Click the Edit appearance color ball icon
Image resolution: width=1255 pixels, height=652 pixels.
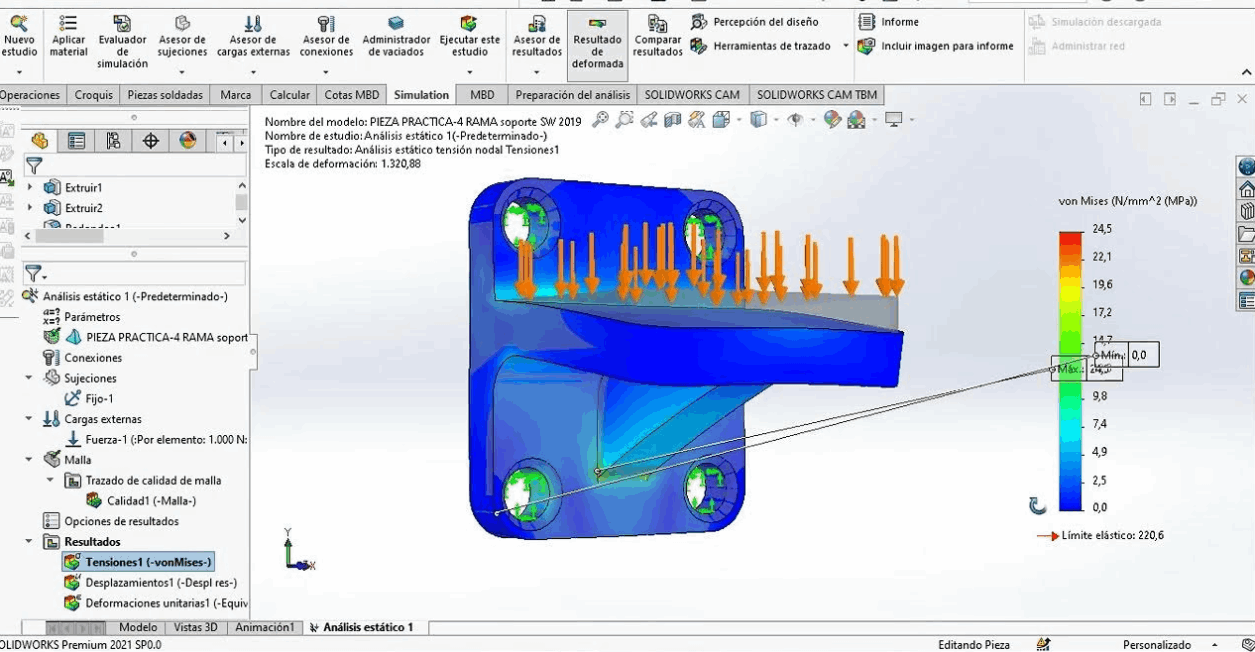pos(832,120)
